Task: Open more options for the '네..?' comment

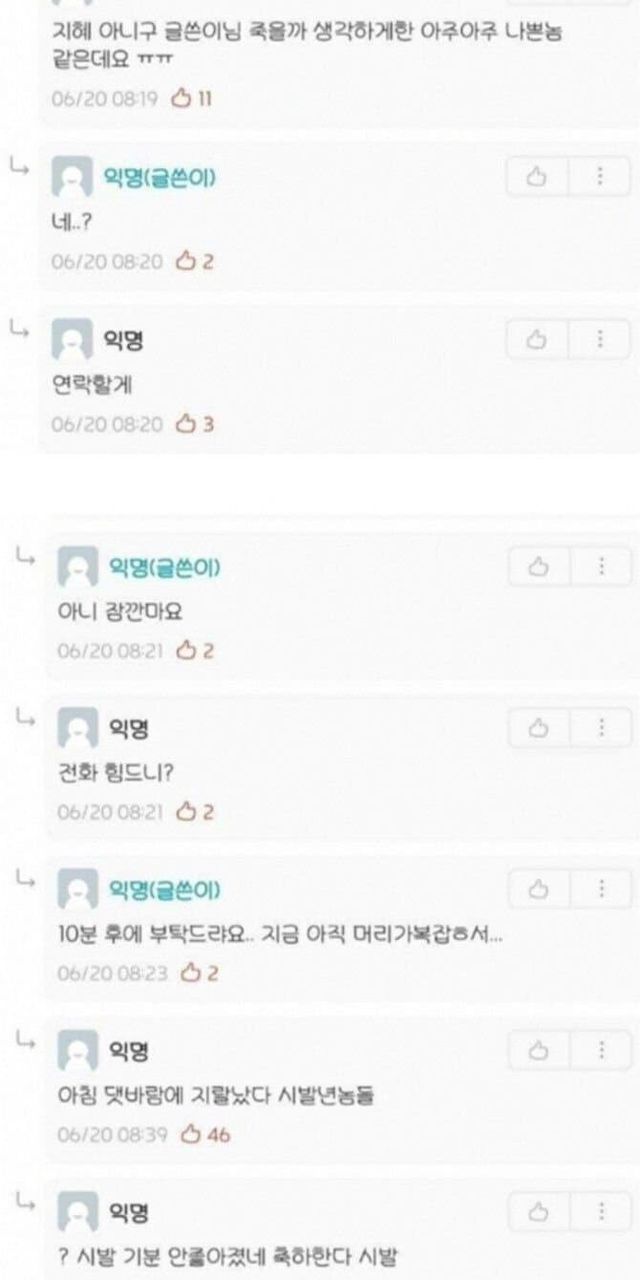Action: point(600,177)
